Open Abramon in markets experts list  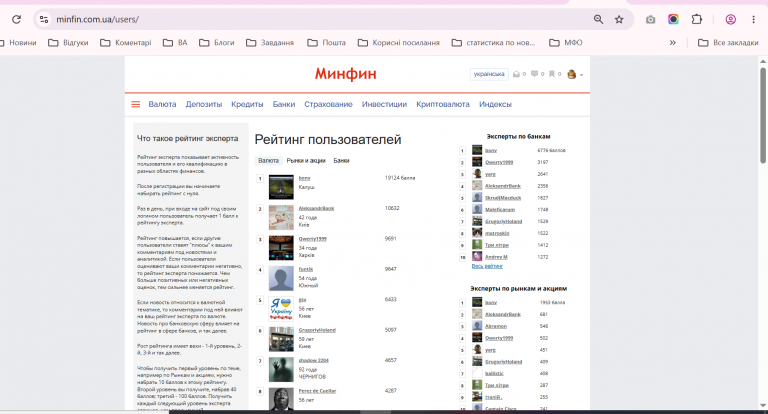click(496, 326)
